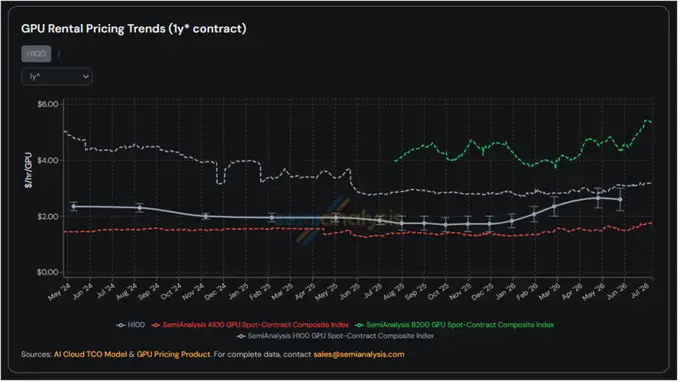
Task: Open the AI Cloud TCO Model link
Action: tap(90, 355)
